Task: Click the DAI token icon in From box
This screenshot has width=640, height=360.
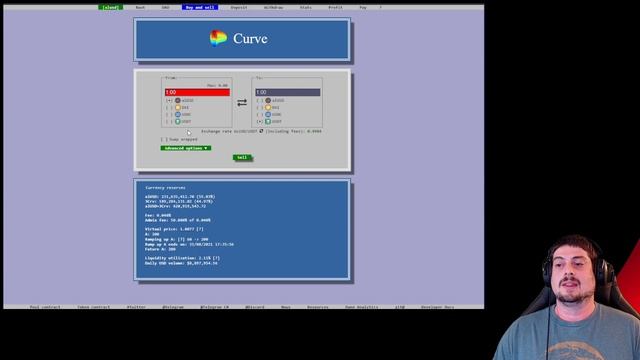Action: tap(178, 107)
